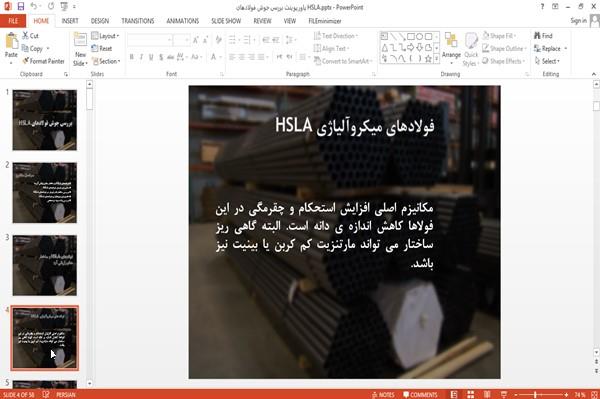Click the zoom slider handle
600x399 pixels.
(535, 395)
